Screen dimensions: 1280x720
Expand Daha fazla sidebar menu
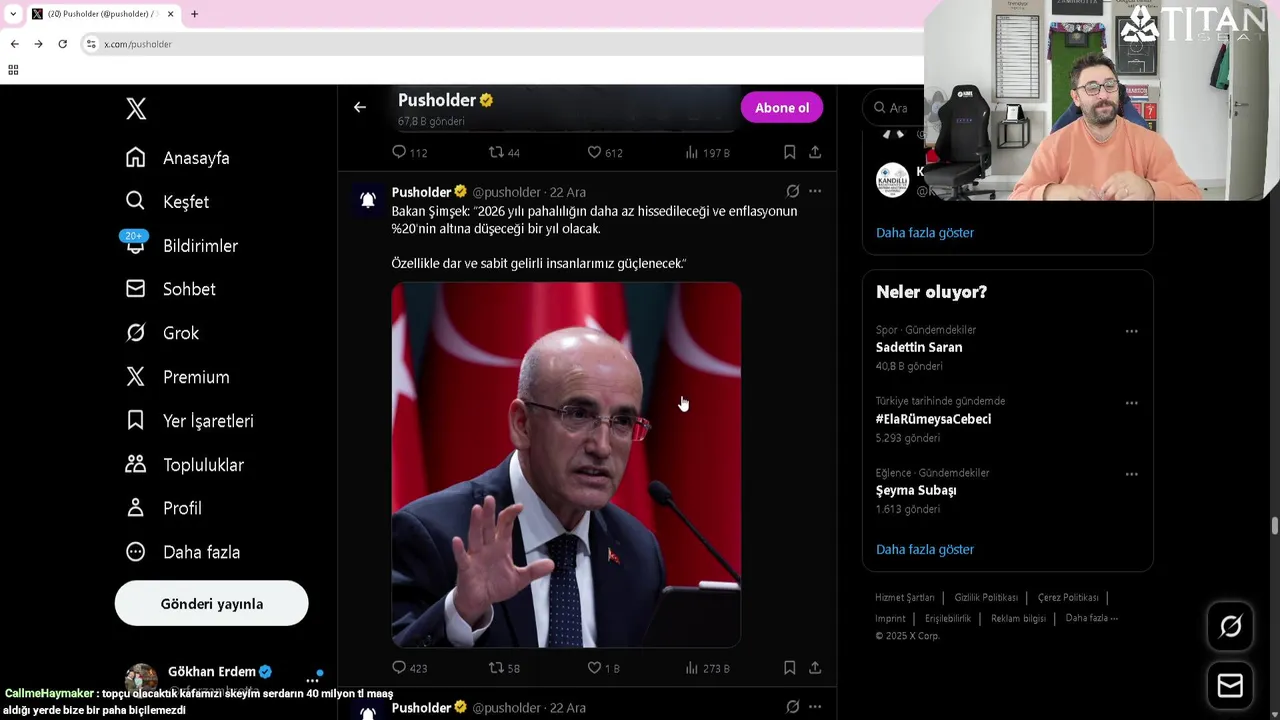pos(182,552)
